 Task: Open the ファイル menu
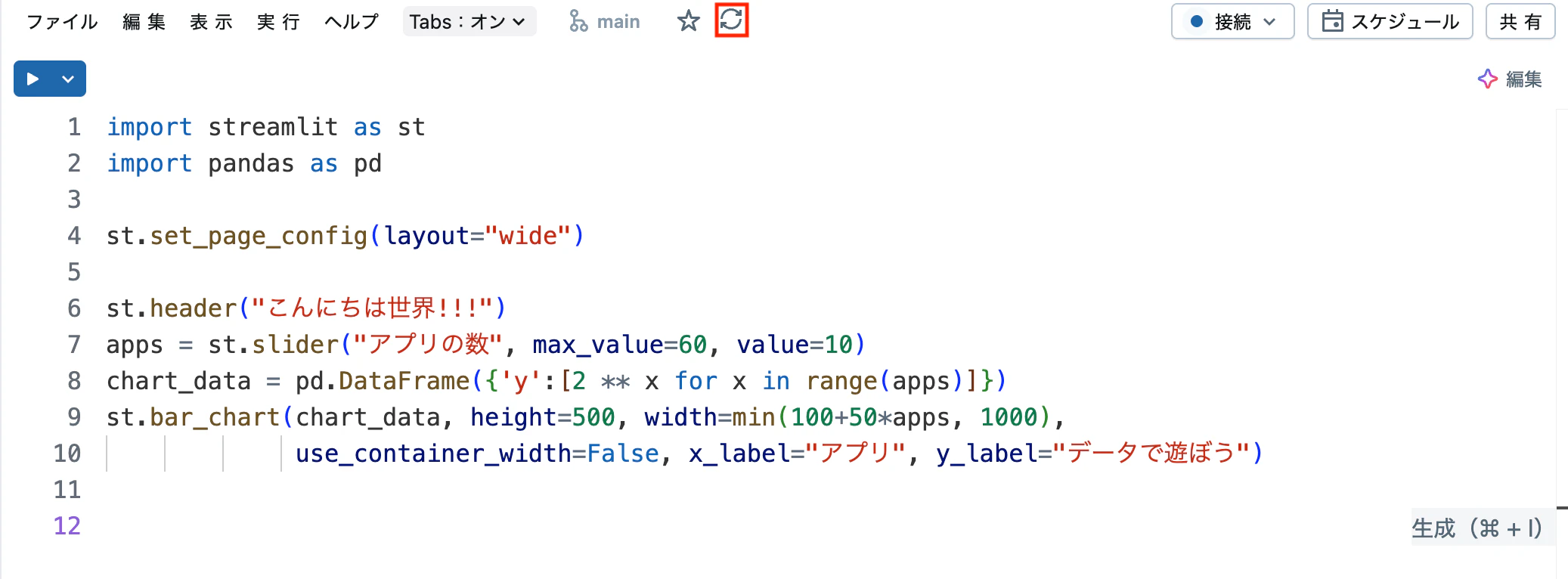click(x=62, y=22)
